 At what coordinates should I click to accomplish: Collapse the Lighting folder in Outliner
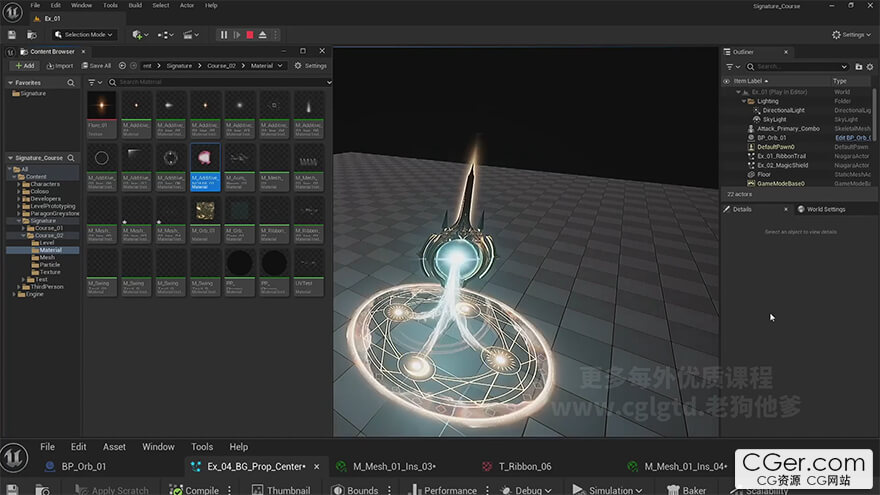(x=745, y=101)
